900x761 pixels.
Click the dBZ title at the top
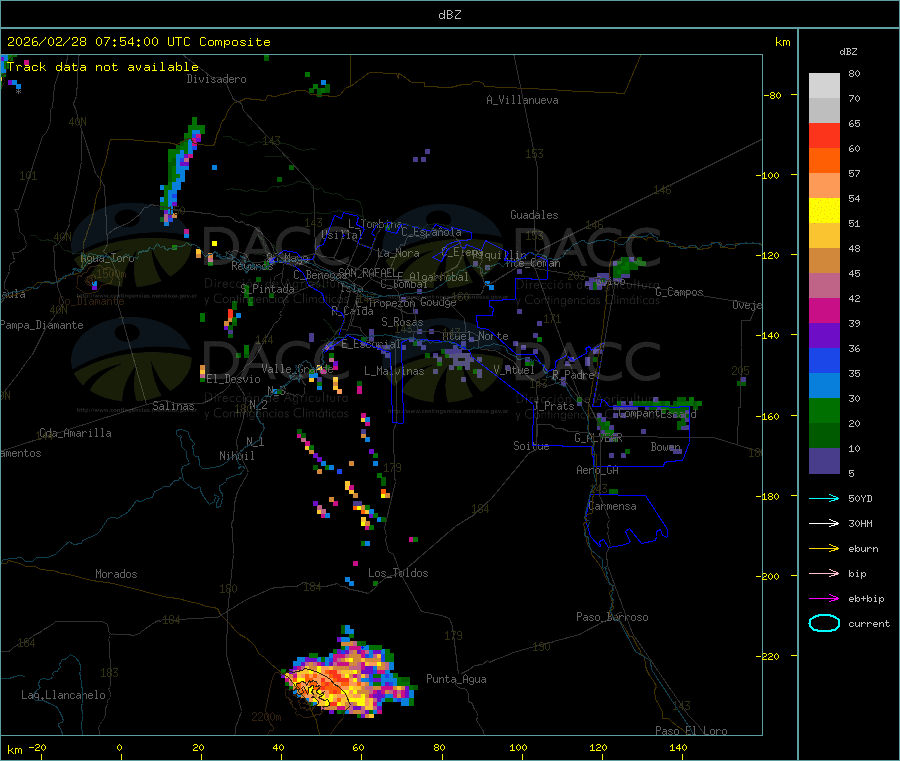[x=449, y=14]
